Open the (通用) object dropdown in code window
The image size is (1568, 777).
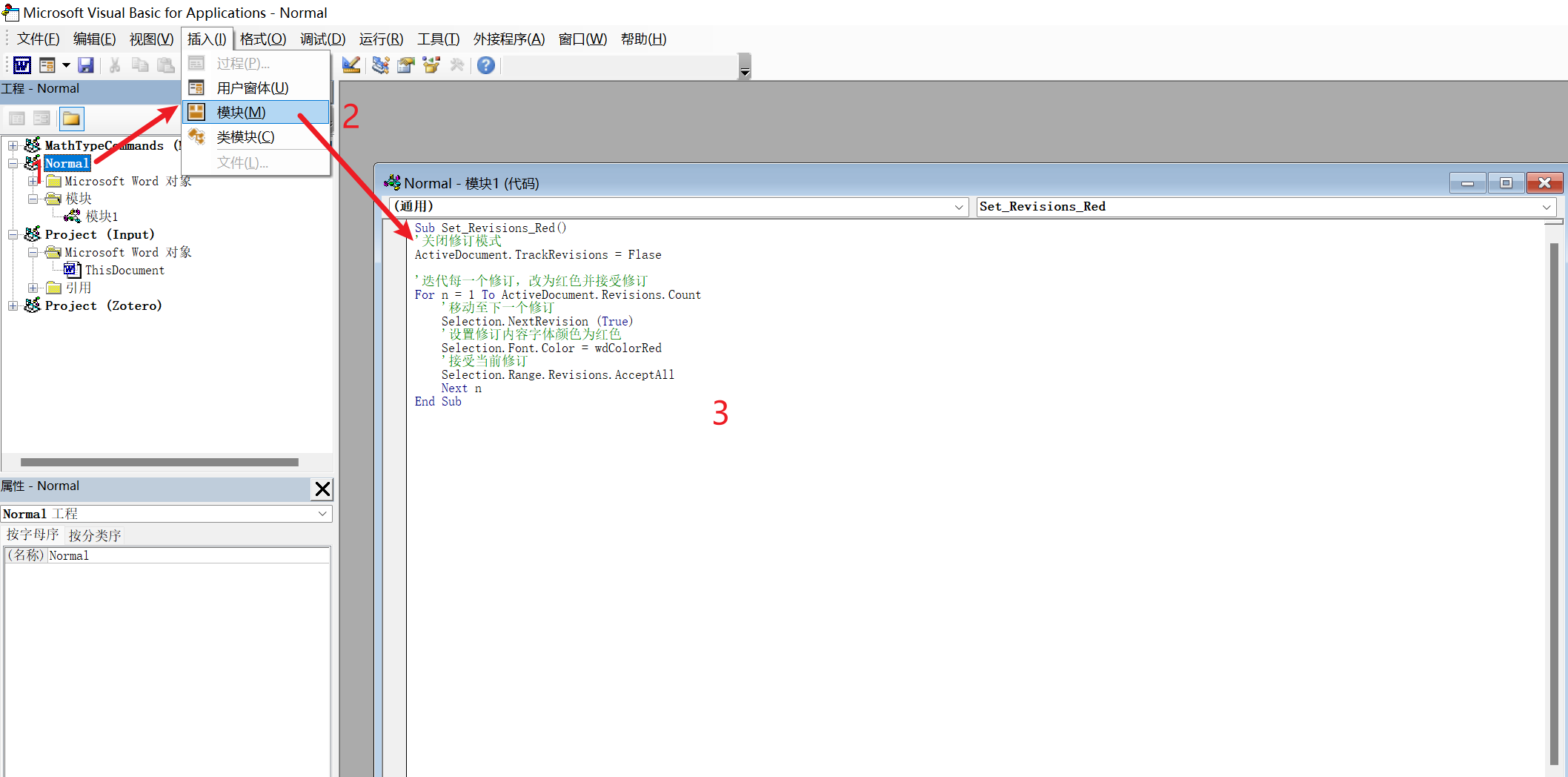959,207
